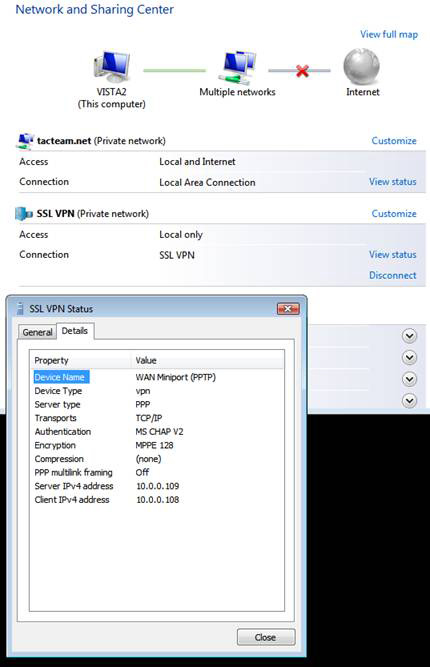
Task: Select the Encryption row
Action: pyautogui.click(x=157, y=445)
